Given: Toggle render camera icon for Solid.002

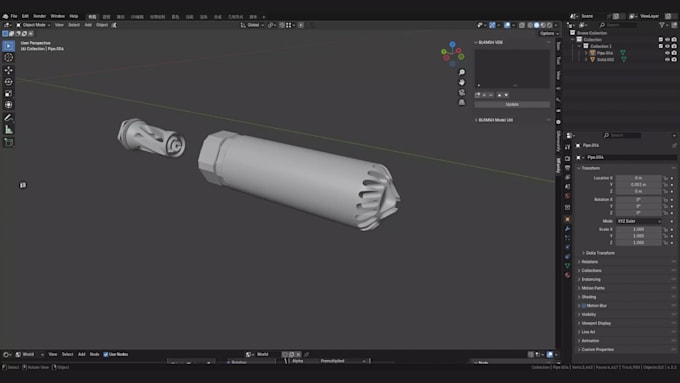Looking at the screenshot, I should (x=674, y=59).
